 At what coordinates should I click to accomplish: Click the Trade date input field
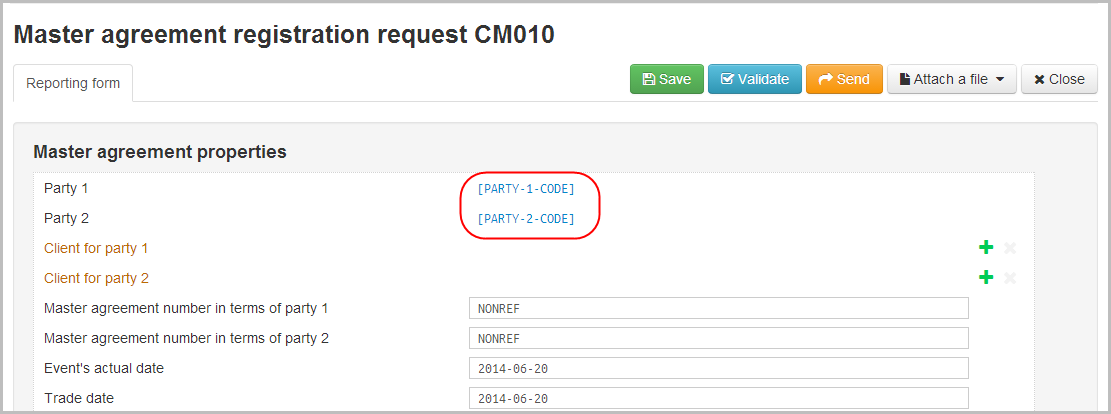point(718,398)
